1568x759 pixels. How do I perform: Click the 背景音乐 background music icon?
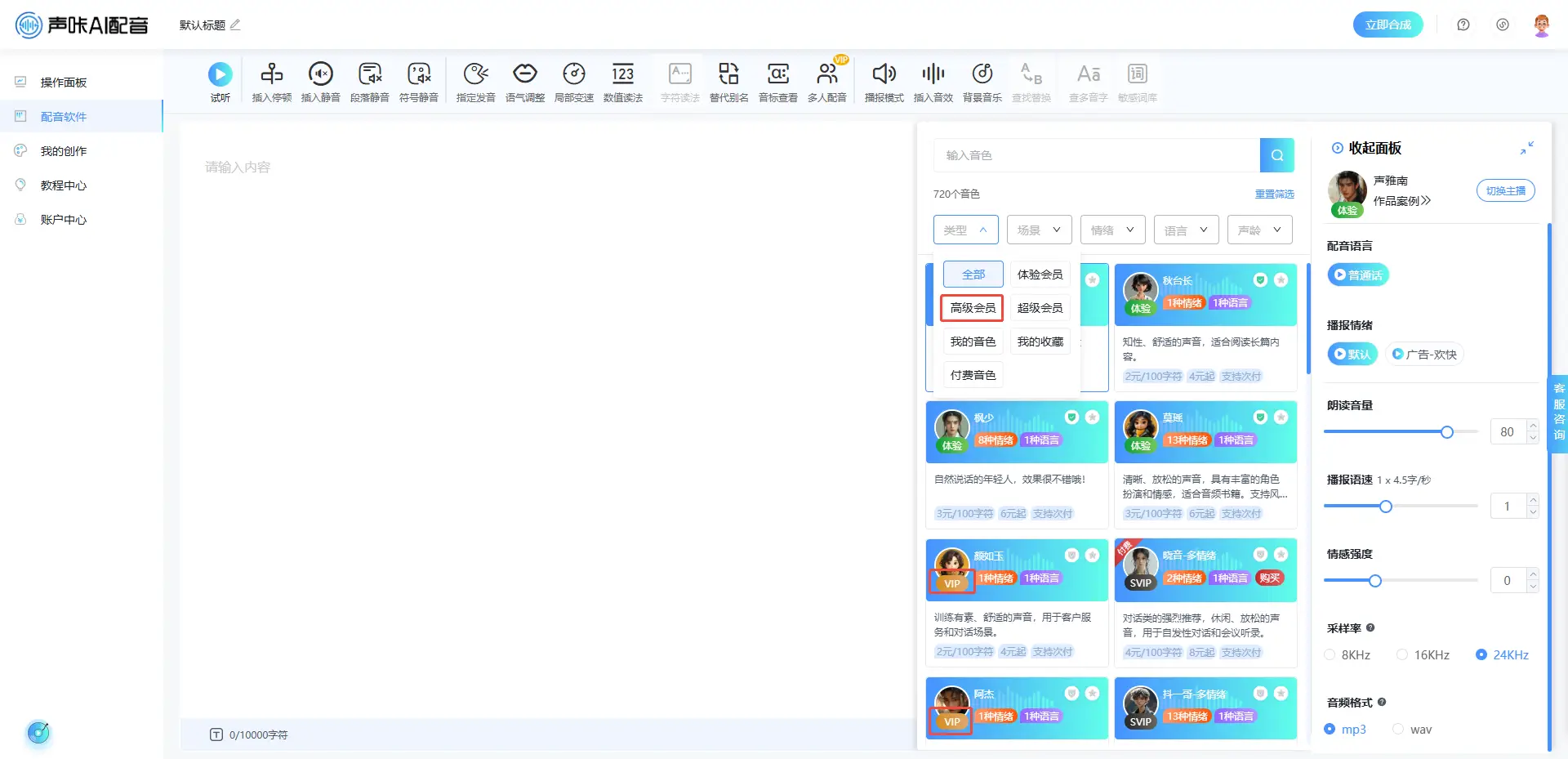982,75
